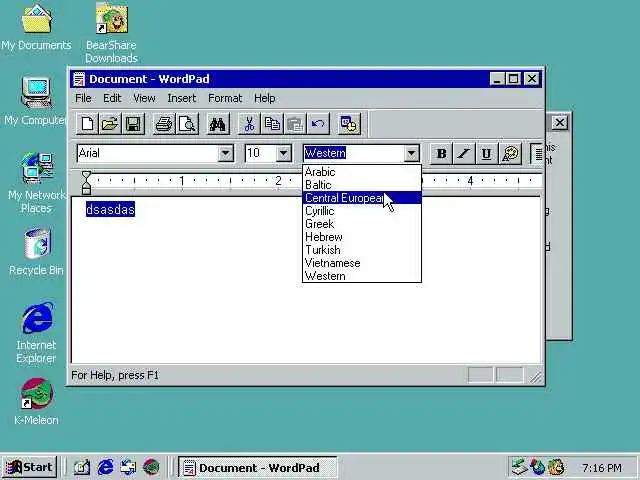640x480 pixels.
Task: Launch Outlook Express from Quick Launch
Action: 128,467
